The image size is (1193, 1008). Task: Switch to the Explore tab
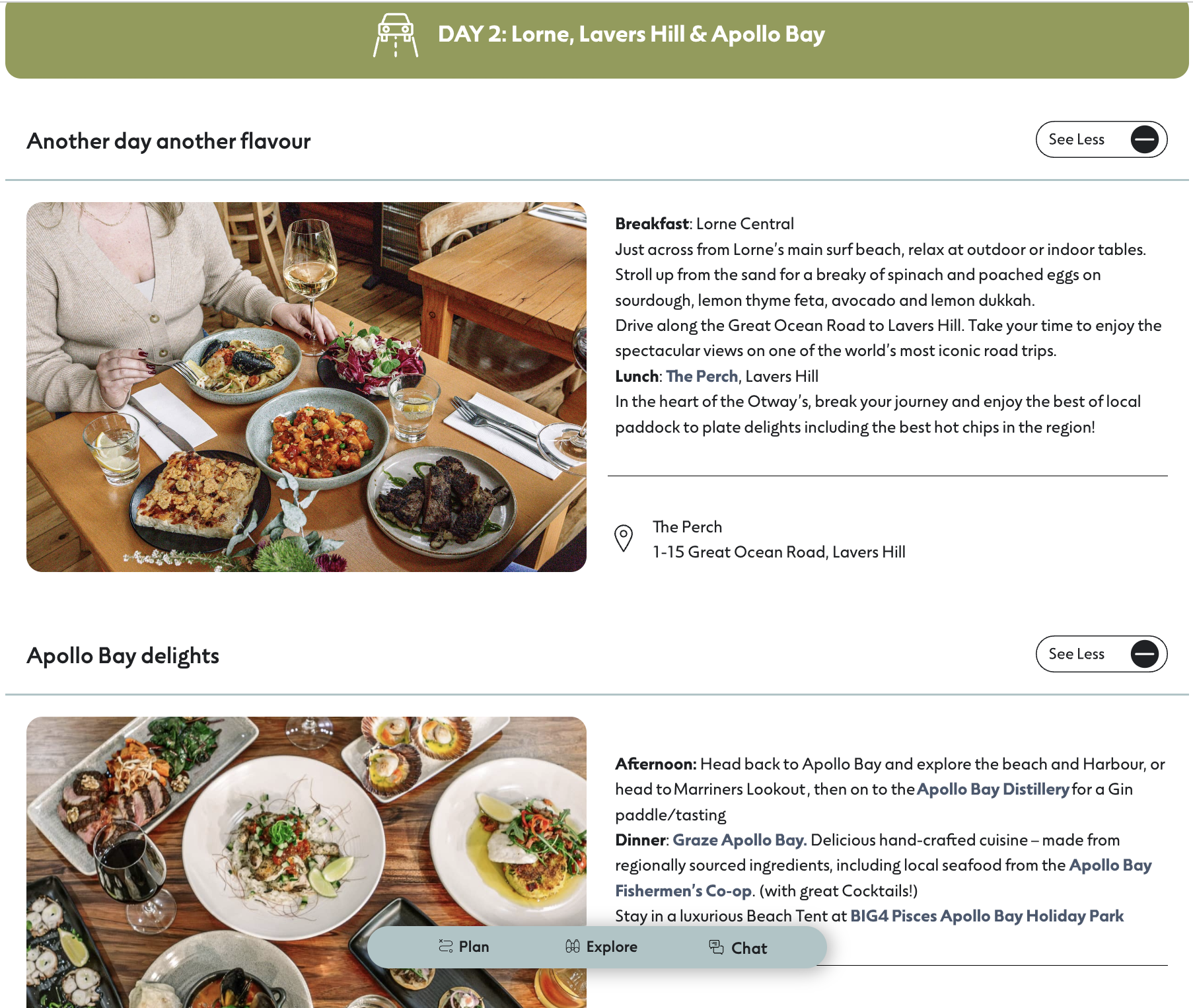[601, 947]
